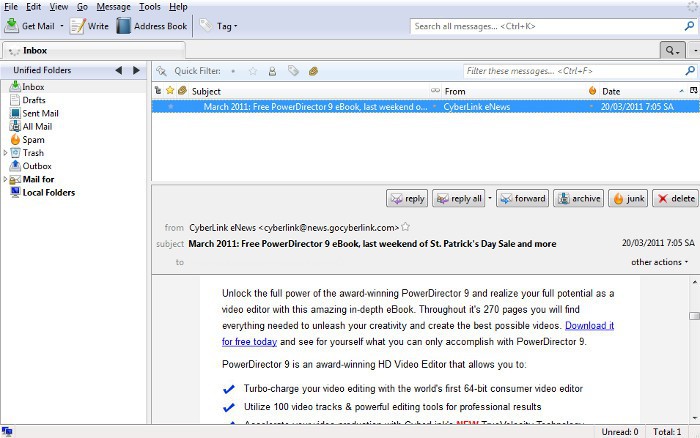Click the global search magnifier icon
The image size is (700, 438).
click(x=689, y=26)
